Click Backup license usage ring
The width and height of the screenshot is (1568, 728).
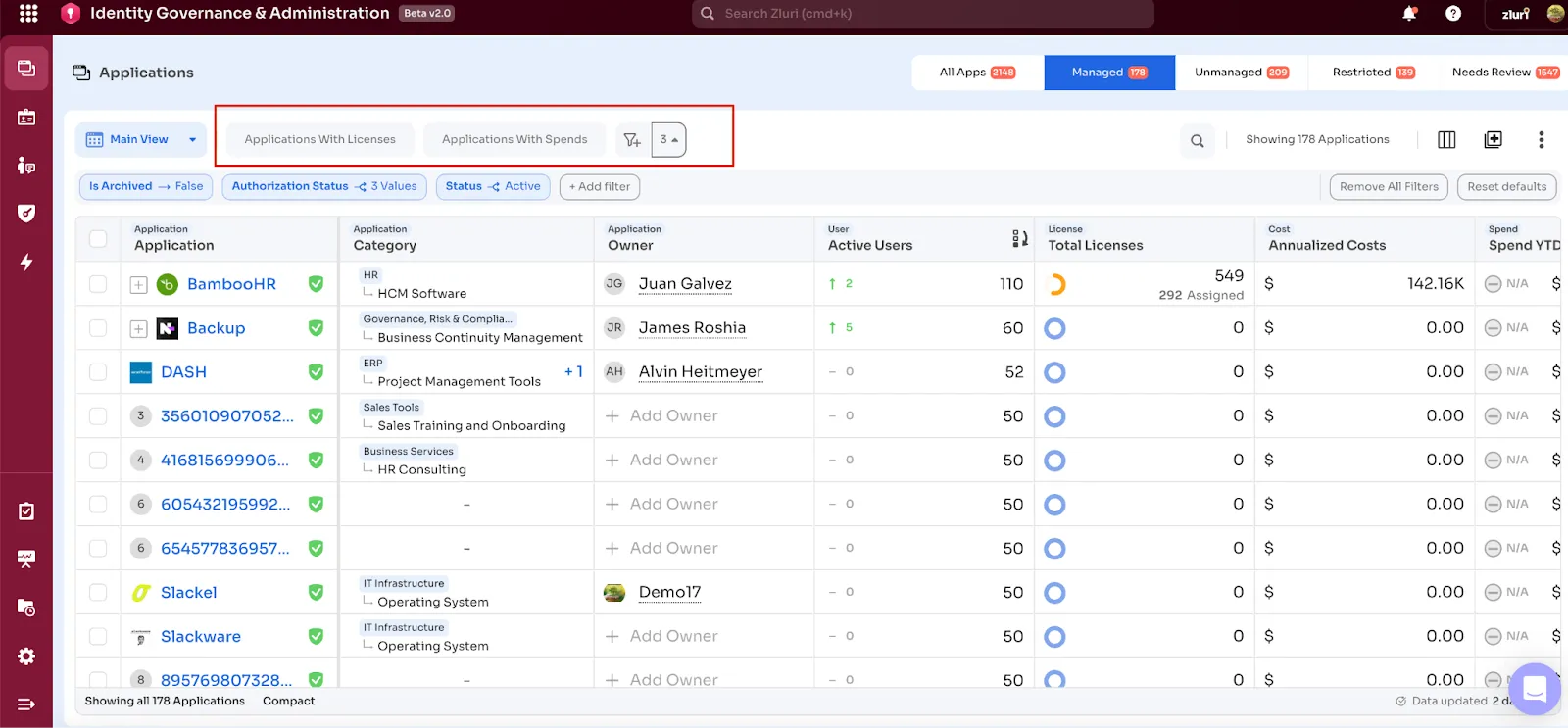click(1055, 328)
